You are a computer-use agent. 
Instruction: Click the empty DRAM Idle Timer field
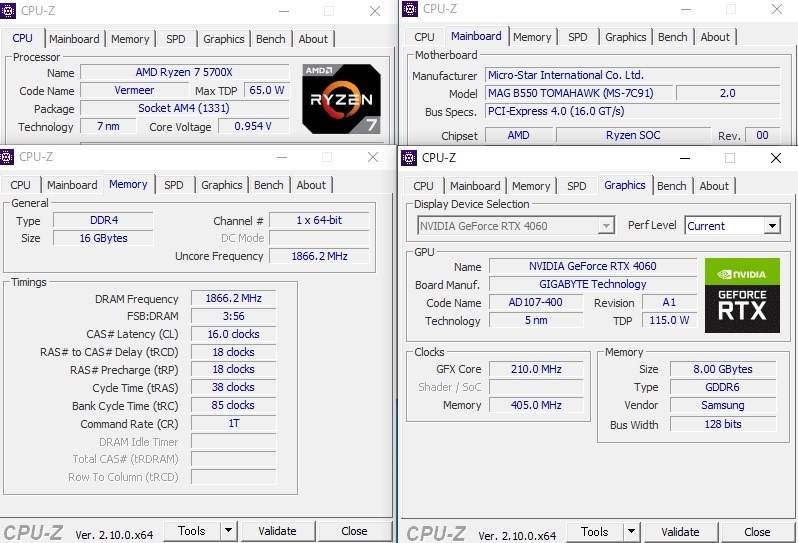coord(234,442)
